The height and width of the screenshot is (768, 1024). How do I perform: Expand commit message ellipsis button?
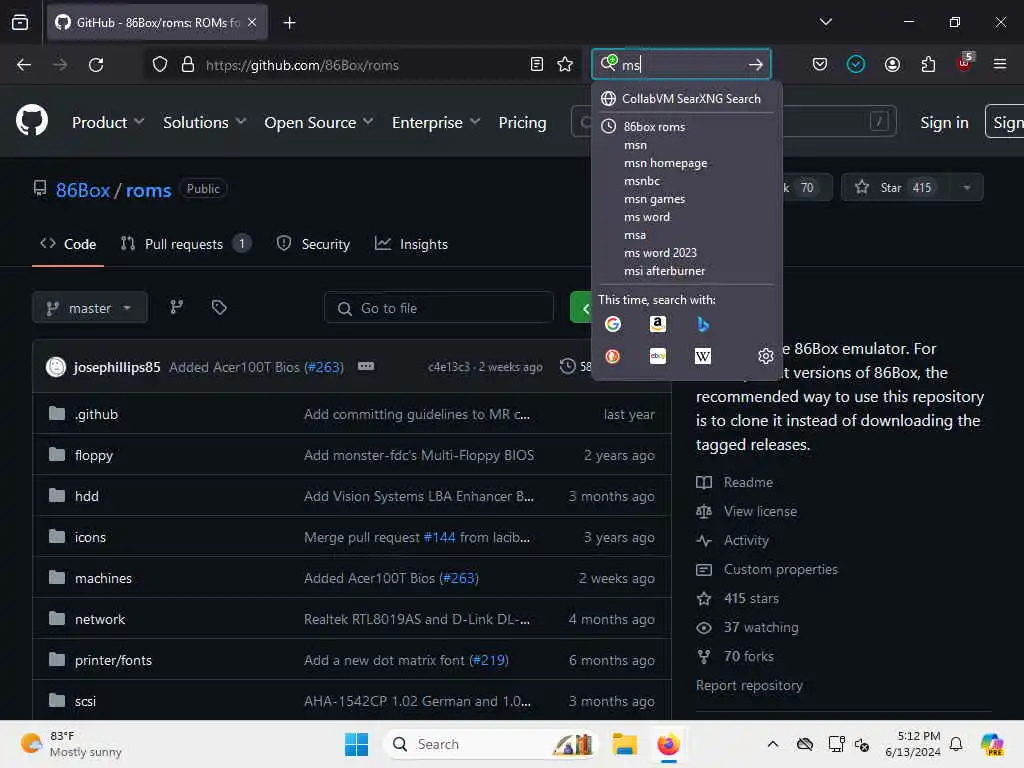[x=366, y=366]
